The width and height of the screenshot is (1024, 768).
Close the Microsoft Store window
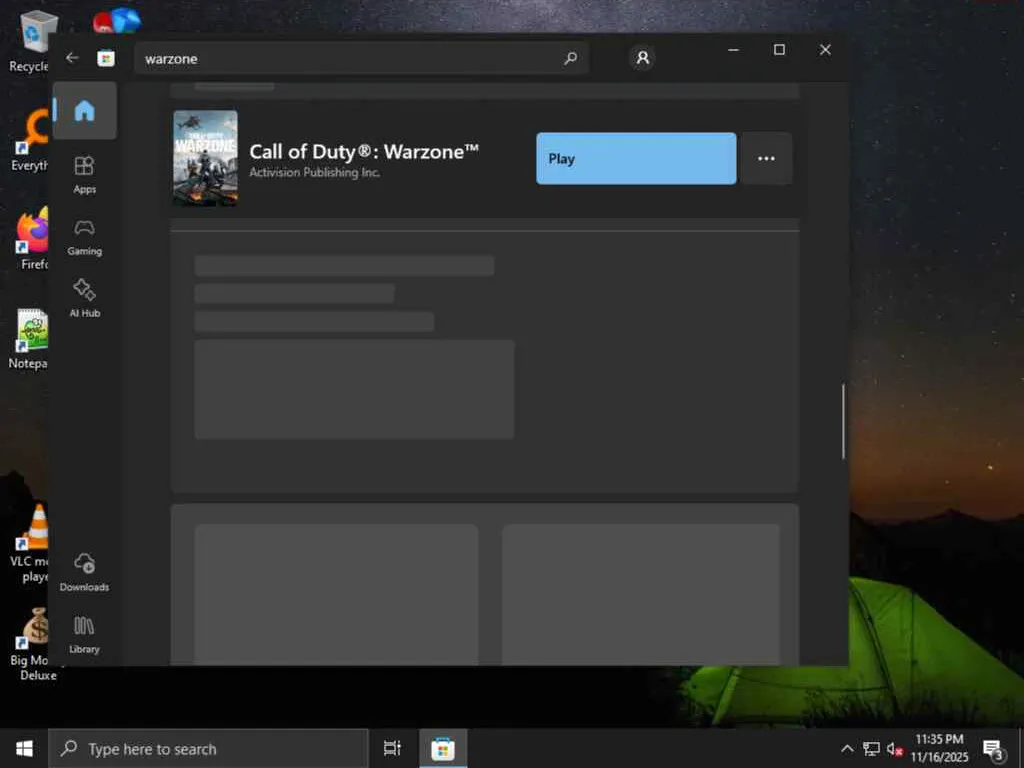click(825, 50)
